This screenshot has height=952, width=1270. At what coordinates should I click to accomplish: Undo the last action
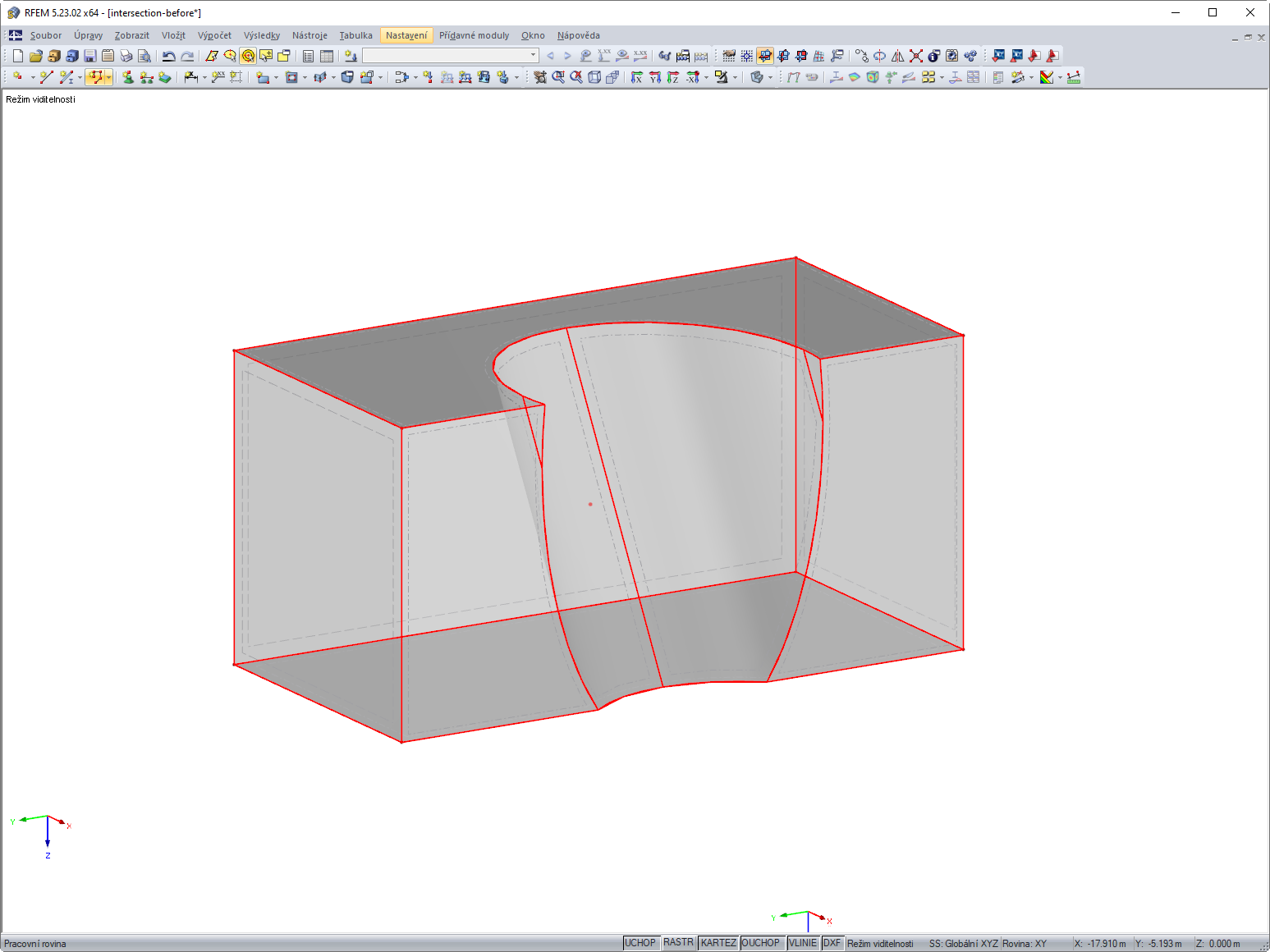[169, 56]
